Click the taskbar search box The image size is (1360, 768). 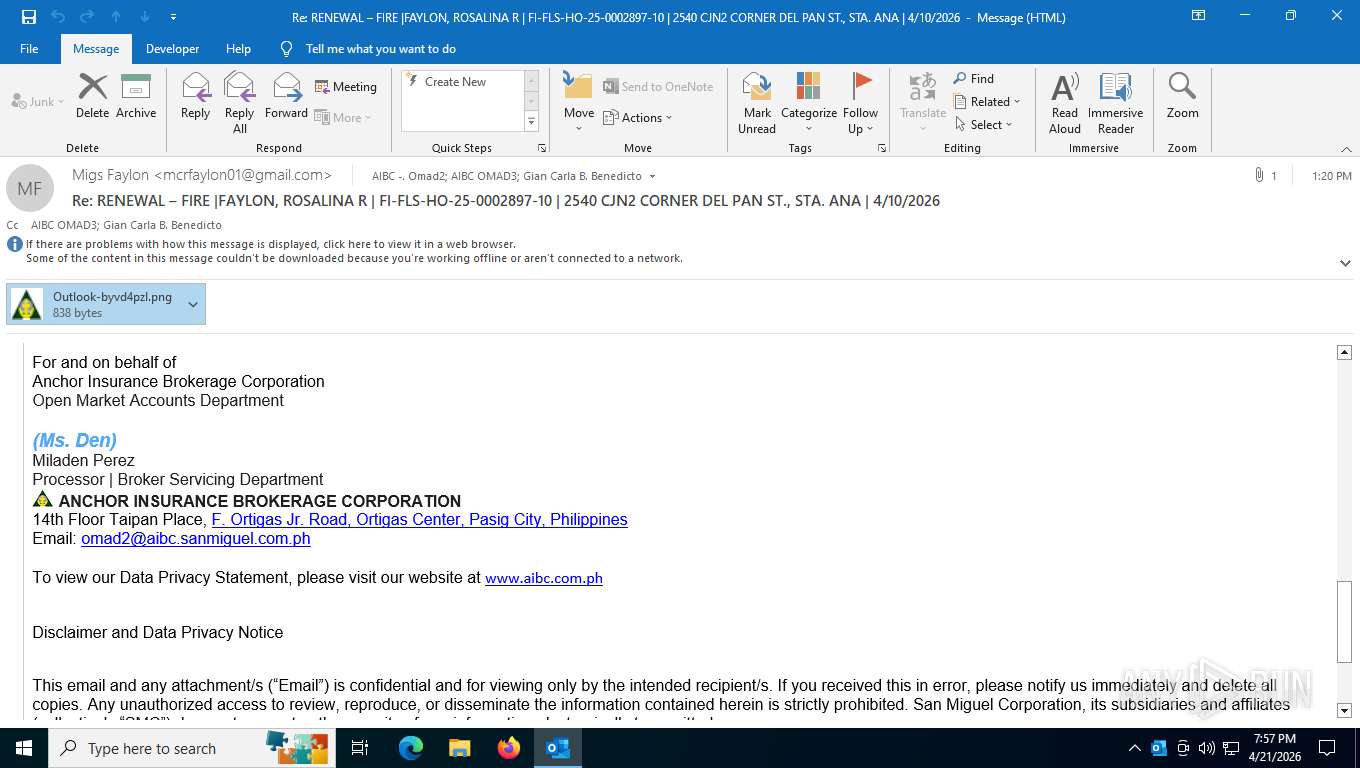coord(192,748)
